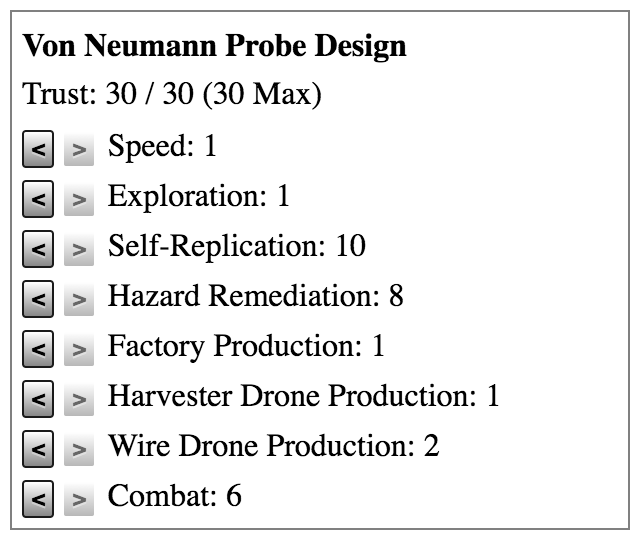Decrease Wire Drone Production

(37, 448)
